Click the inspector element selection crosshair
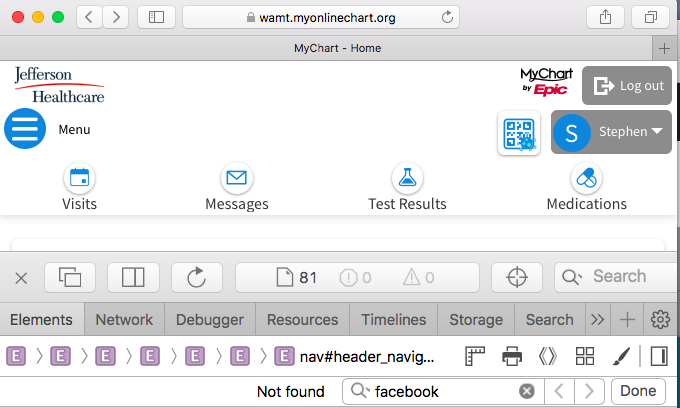The image size is (680, 408). point(517,277)
